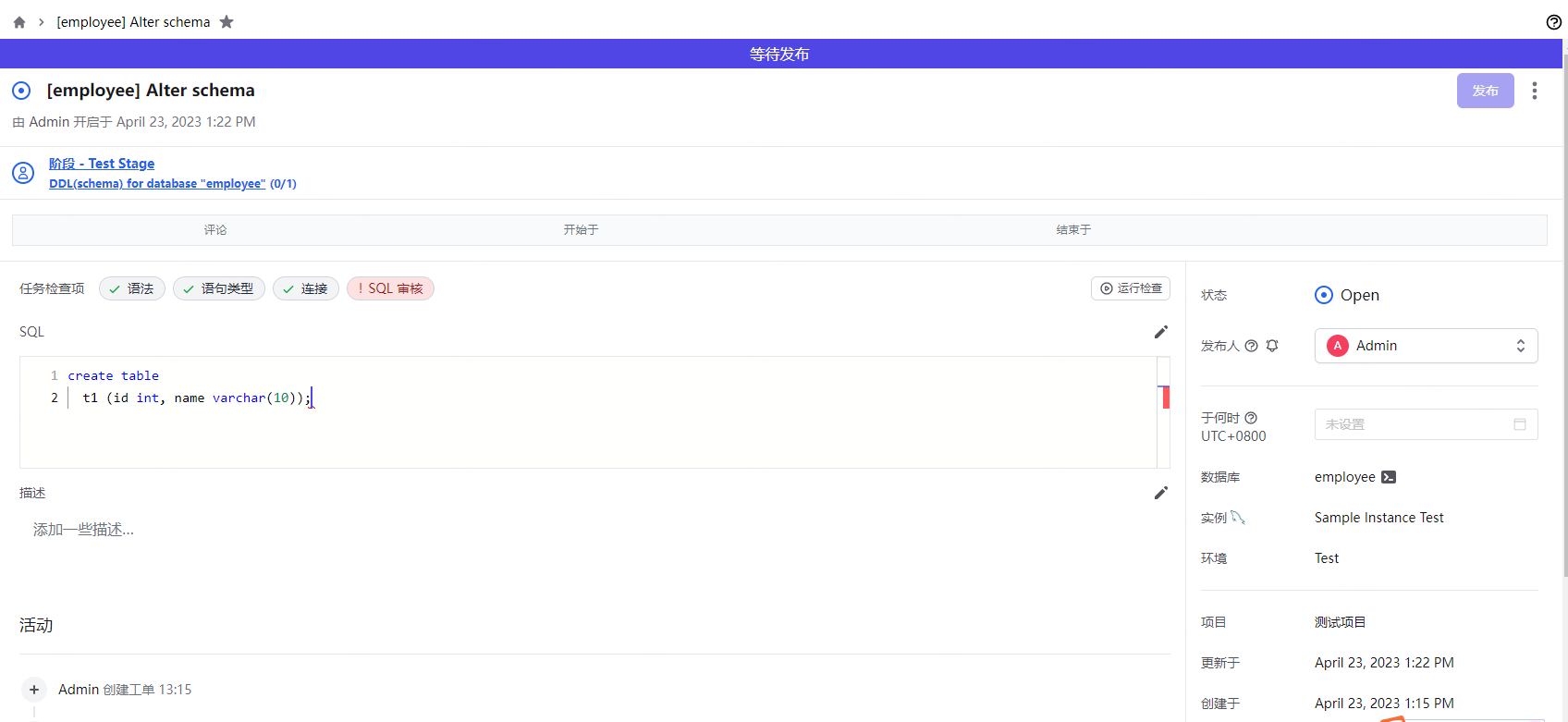Image resolution: width=1568 pixels, height=722 pixels.
Task: Click the Test Stage user avatar icon
Action: (23, 173)
